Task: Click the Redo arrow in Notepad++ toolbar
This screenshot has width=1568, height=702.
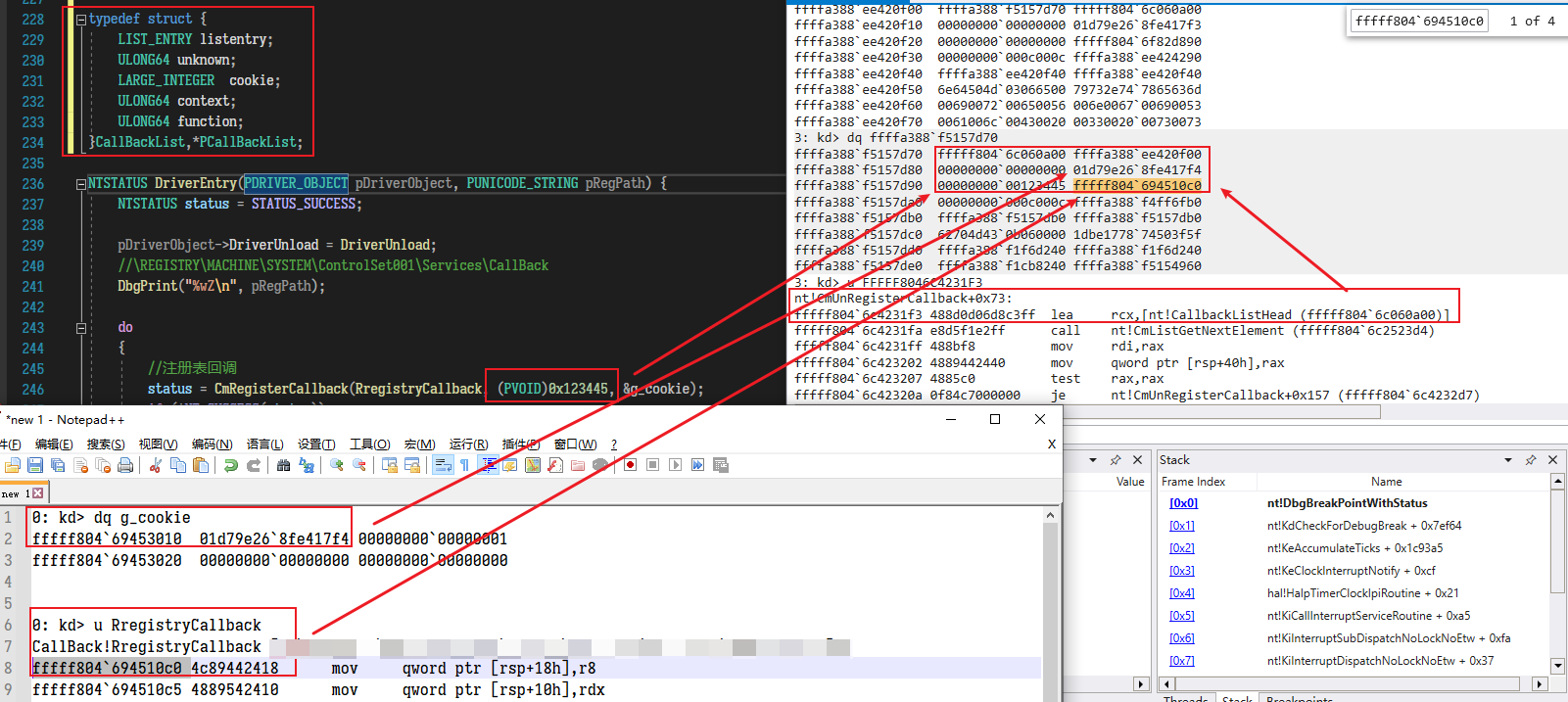Action: [254, 465]
